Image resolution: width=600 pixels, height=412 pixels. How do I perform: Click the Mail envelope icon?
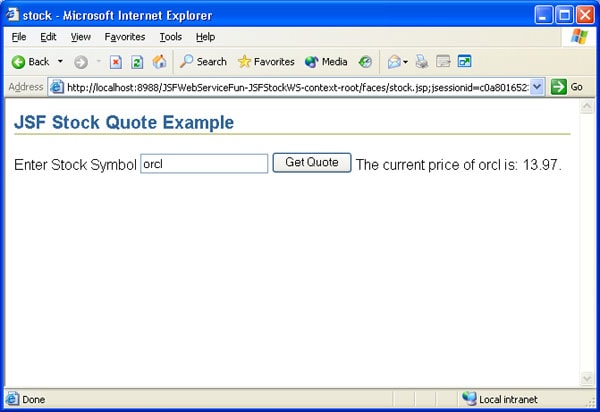pyautogui.click(x=394, y=62)
